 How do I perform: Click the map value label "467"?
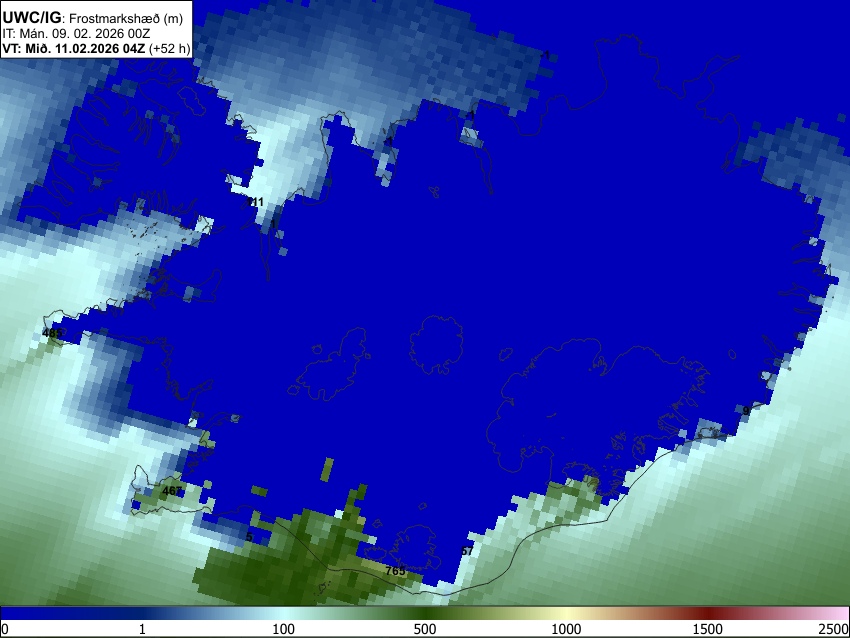click(x=172, y=491)
